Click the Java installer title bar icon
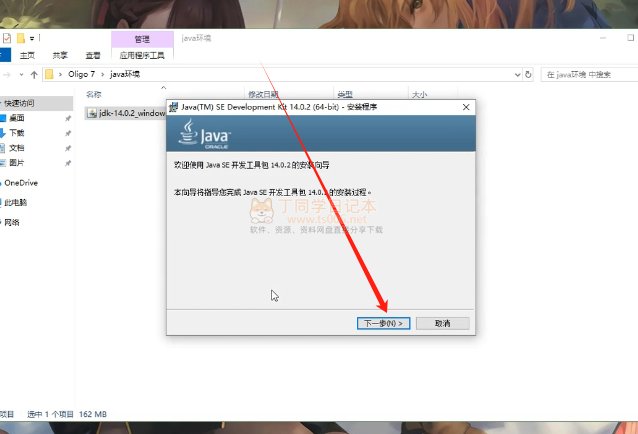Viewport: 638px width, 434px height. pyautogui.click(x=174, y=107)
